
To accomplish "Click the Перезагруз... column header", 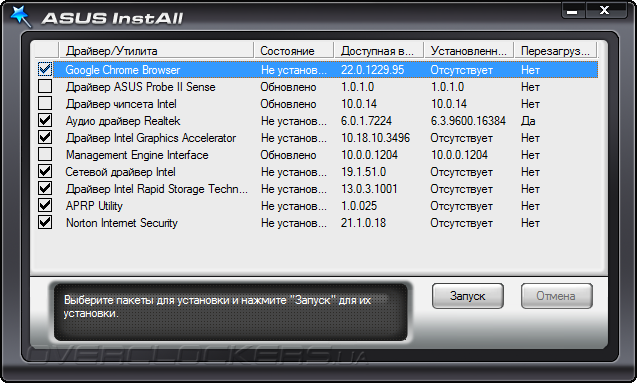I will click(555, 51).
